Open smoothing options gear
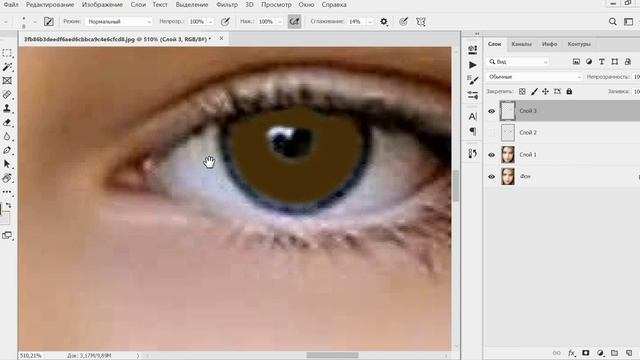This screenshot has height=360, width=640. (x=384, y=22)
